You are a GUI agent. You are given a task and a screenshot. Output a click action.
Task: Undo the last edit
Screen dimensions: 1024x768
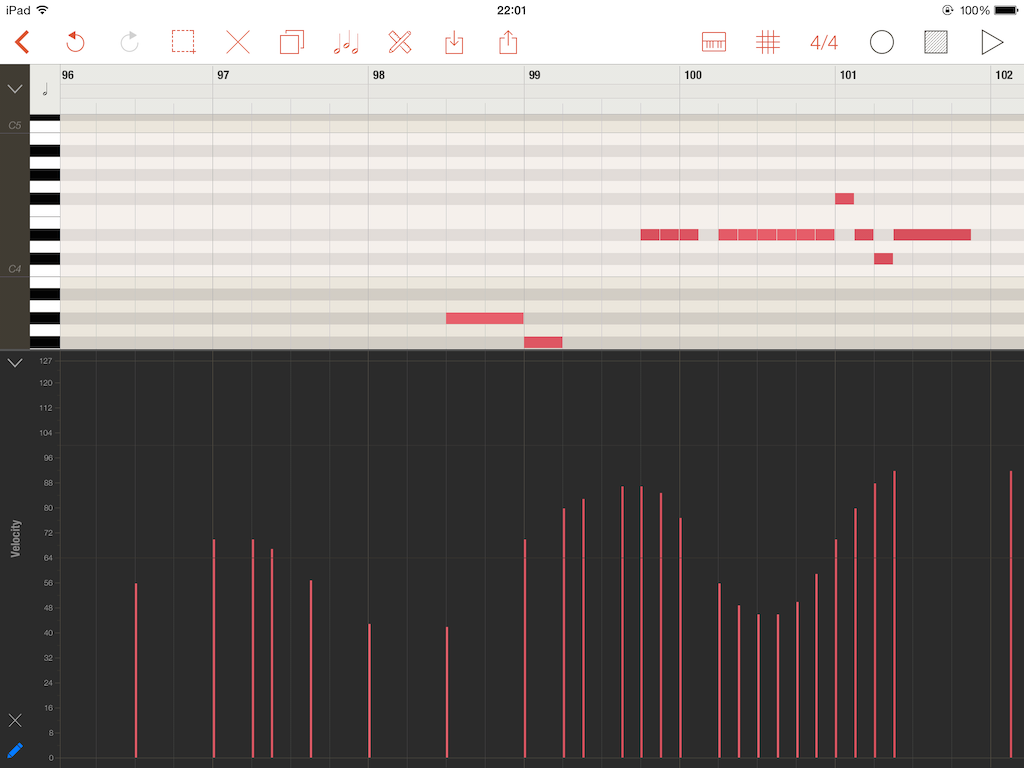pyautogui.click(x=75, y=42)
